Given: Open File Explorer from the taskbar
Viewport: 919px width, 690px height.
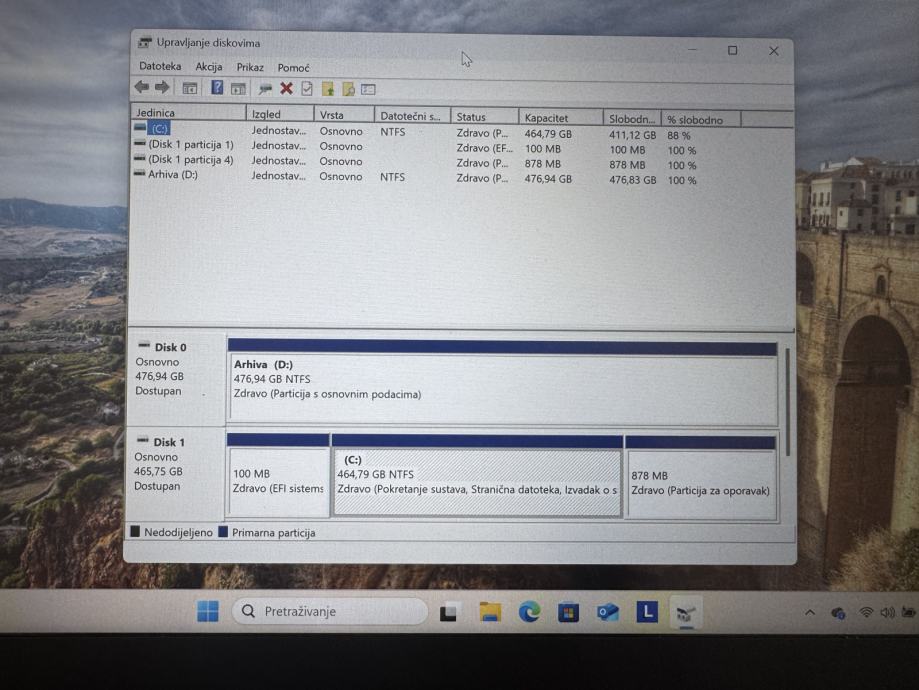Looking at the screenshot, I should [490, 612].
